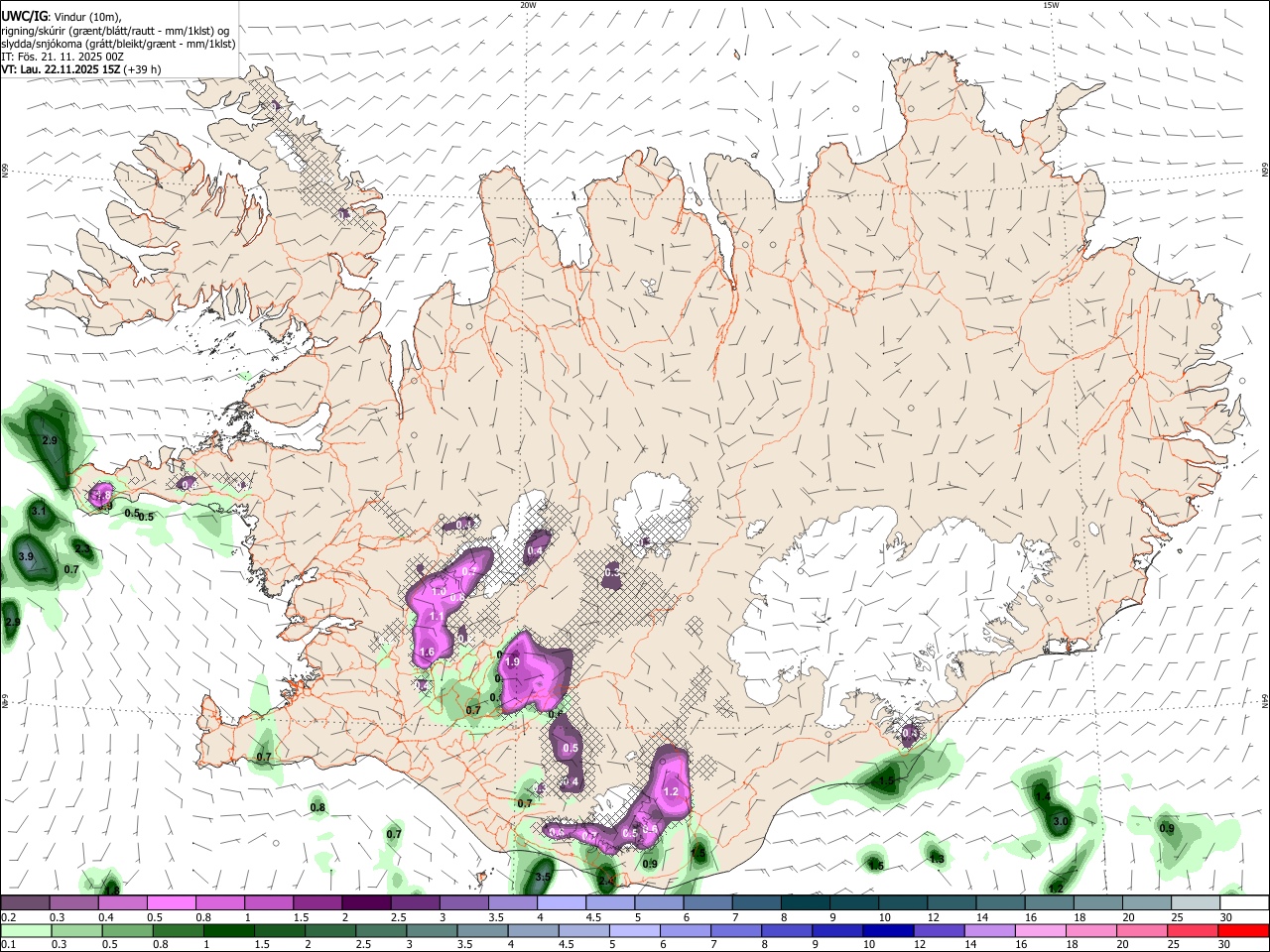Select the green rain legend swatch labeled 0.5
The width and height of the screenshot is (1270, 952).
coord(126,930)
